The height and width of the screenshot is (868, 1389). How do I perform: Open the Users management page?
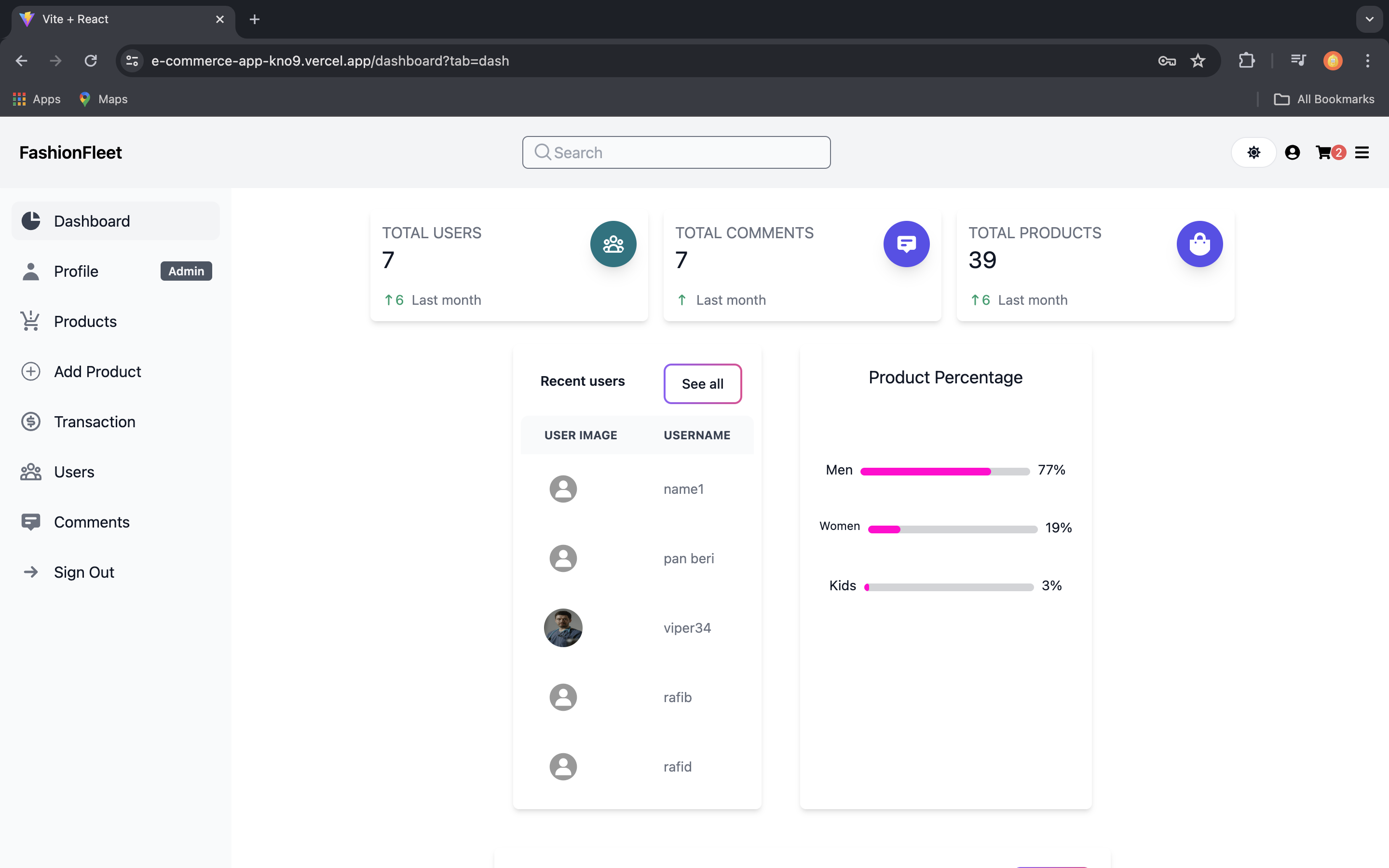click(74, 471)
